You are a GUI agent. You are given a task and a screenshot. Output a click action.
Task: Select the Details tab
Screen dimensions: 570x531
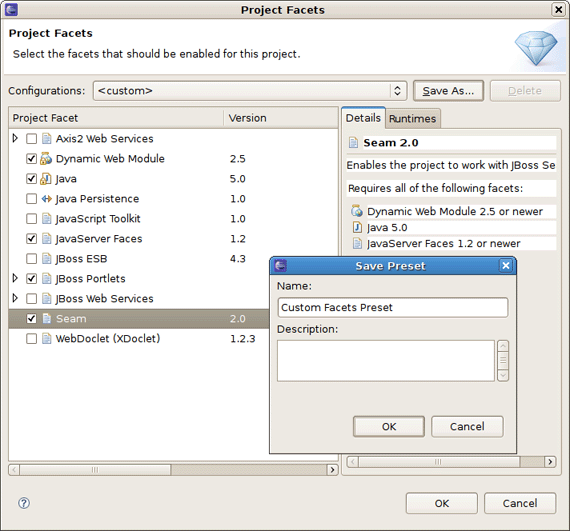point(363,118)
